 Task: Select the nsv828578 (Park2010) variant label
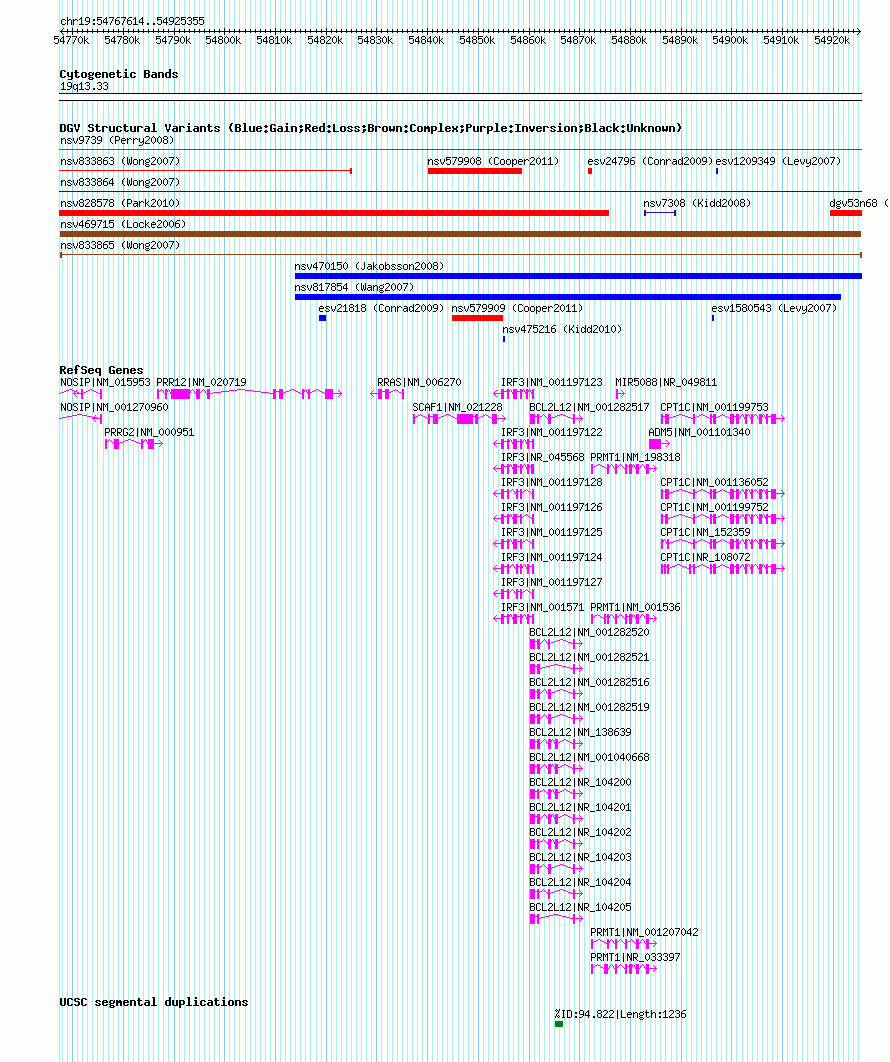coord(121,203)
